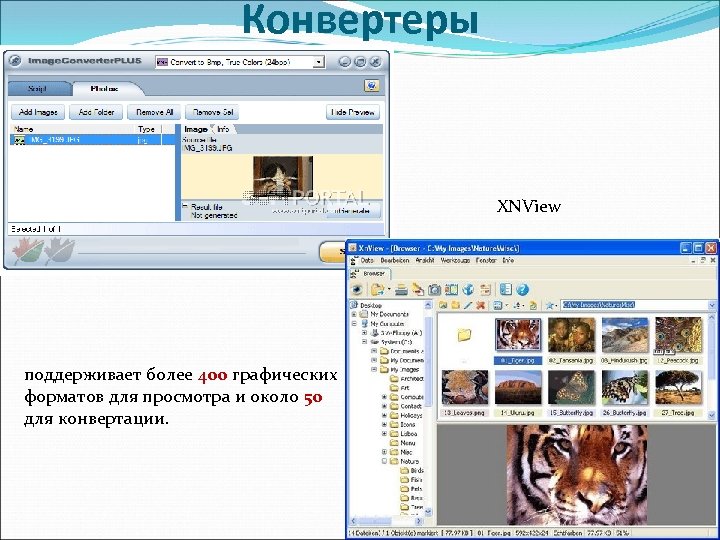
Task: Click the Hide Preview button
Action: pos(353,112)
